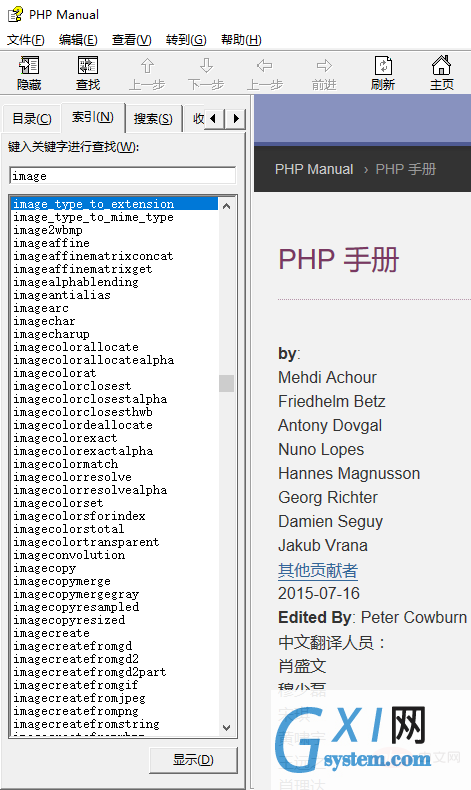Click the Next step (下一步) down arrow icon

click(x=206, y=65)
